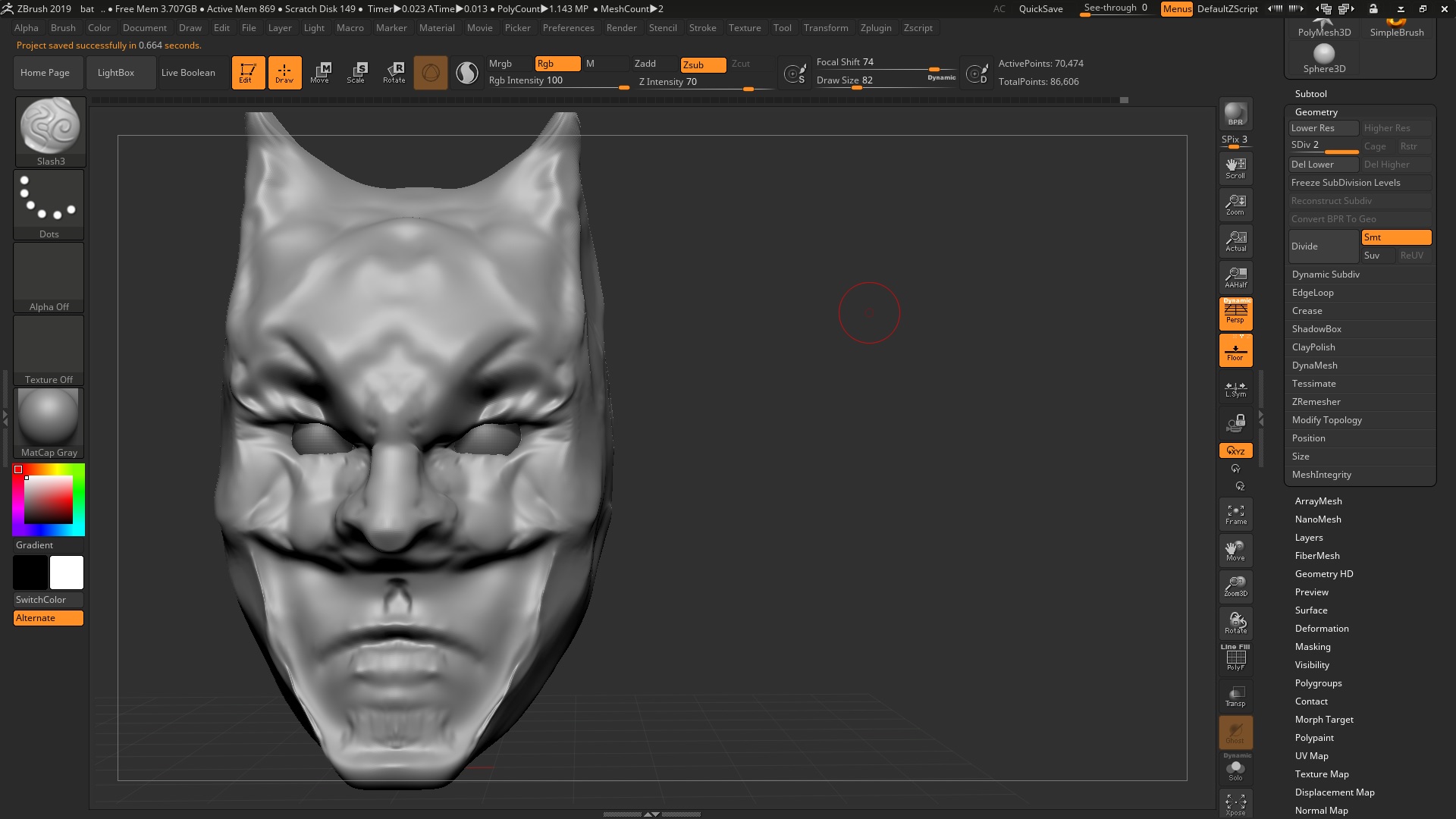Click the QuickSave button
Screen dimensions: 1456x819
click(1040, 9)
